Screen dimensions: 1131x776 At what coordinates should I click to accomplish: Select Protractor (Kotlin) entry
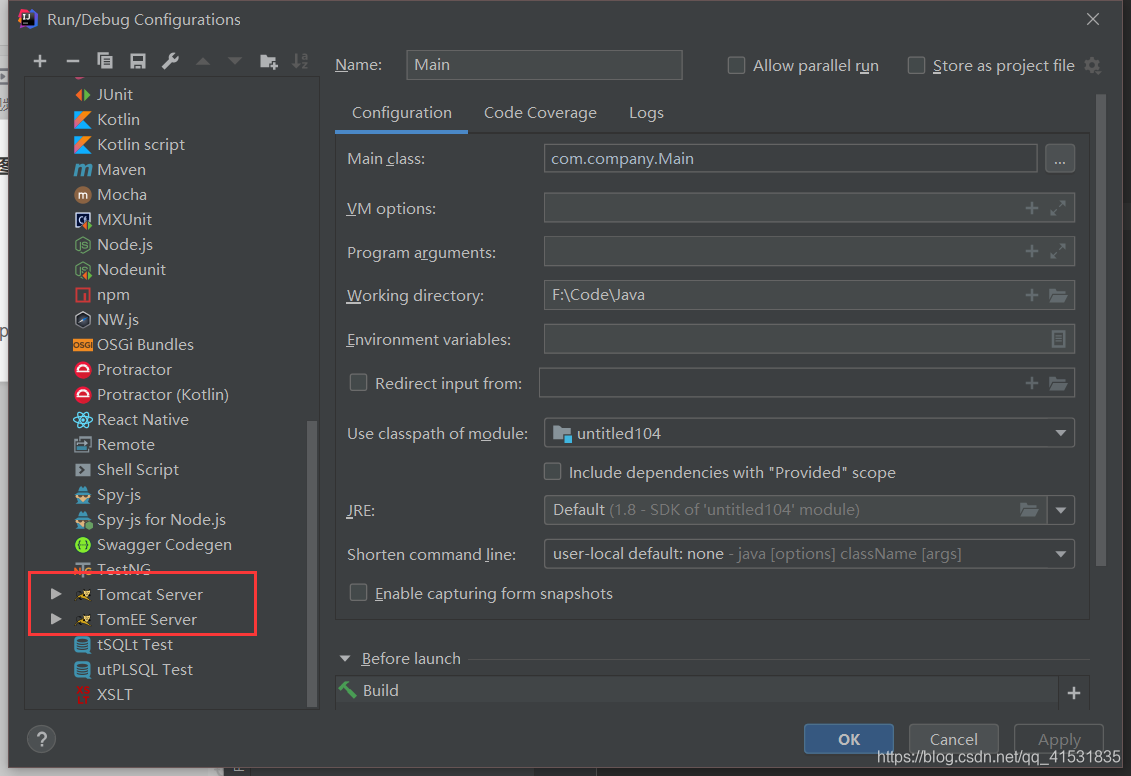click(x=151, y=394)
